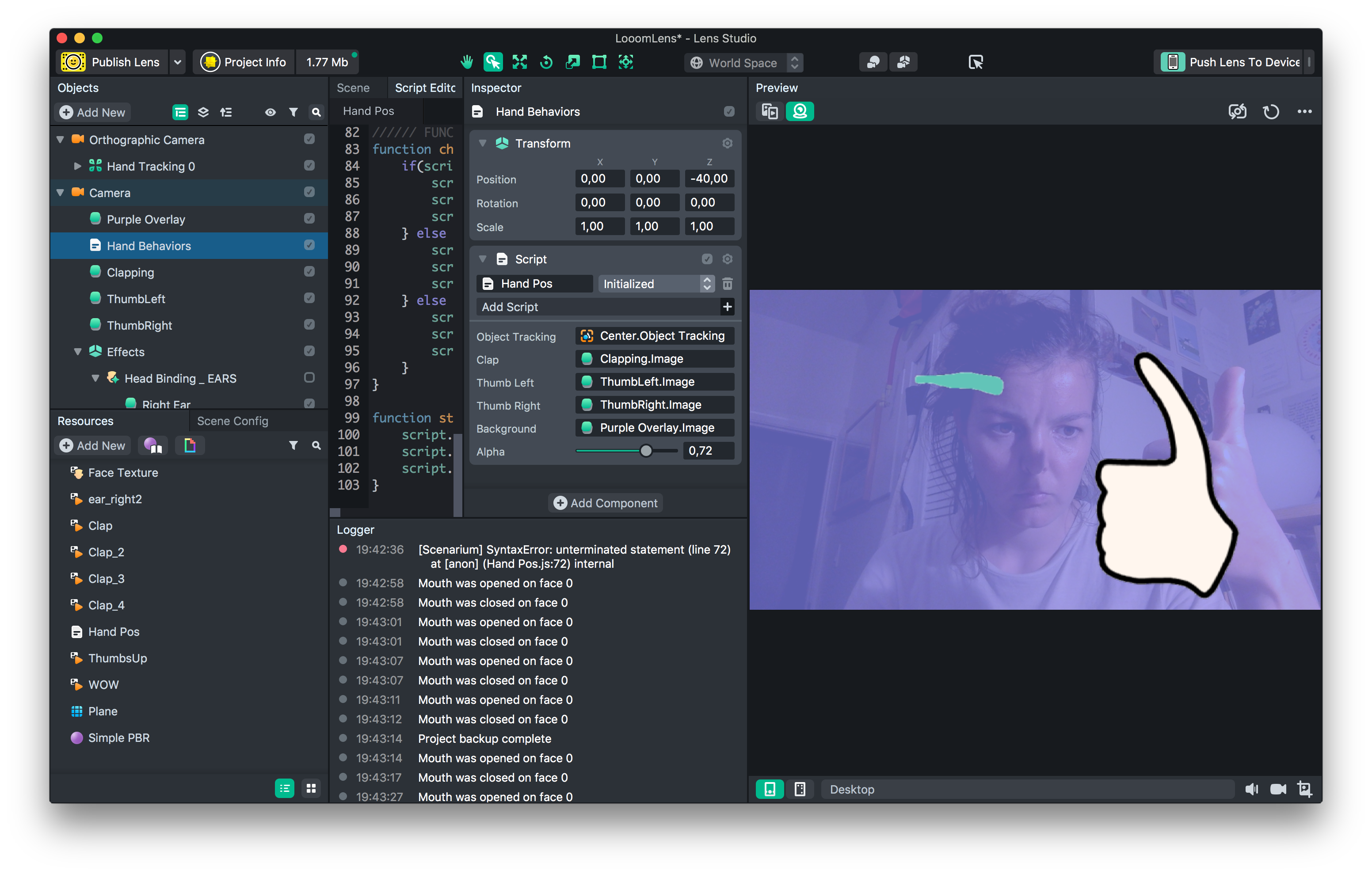
Task: Open the Scene Config tab
Action: (232, 421)
